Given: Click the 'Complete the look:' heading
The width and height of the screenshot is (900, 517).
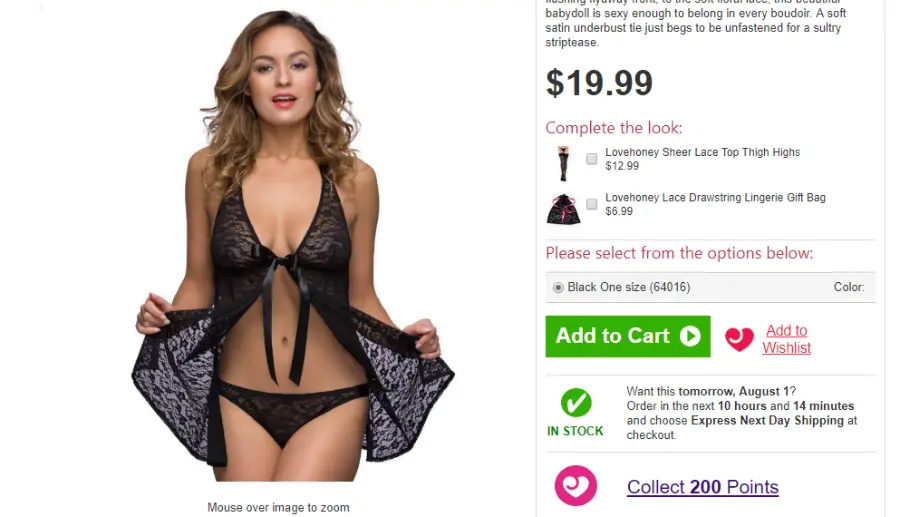Looking at the screenshot, I should (x=614, y=127).
